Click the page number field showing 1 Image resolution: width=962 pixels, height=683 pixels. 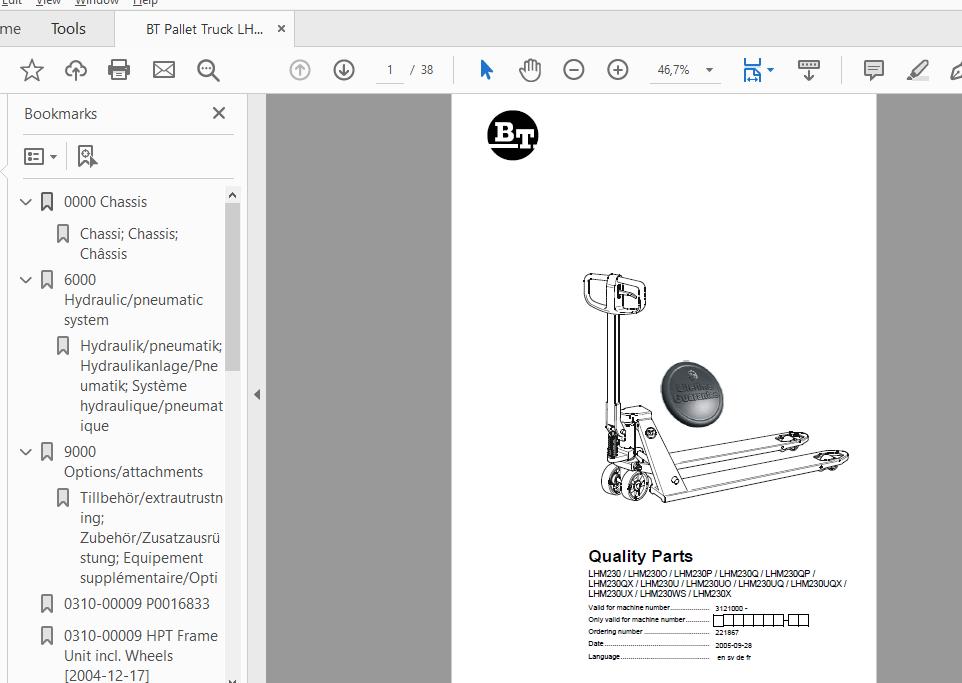(390, 70)
